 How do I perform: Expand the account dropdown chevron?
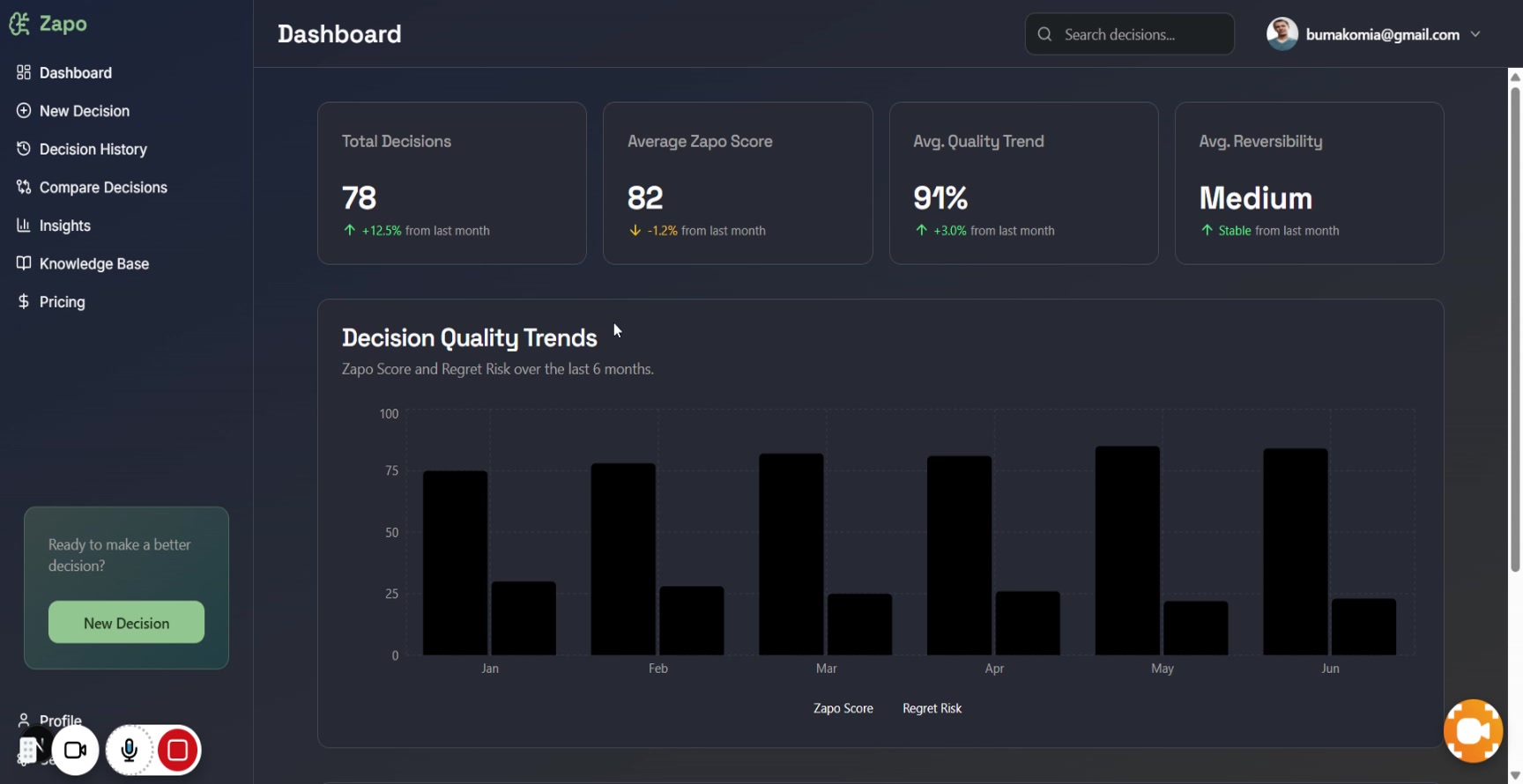(1475, 34)
